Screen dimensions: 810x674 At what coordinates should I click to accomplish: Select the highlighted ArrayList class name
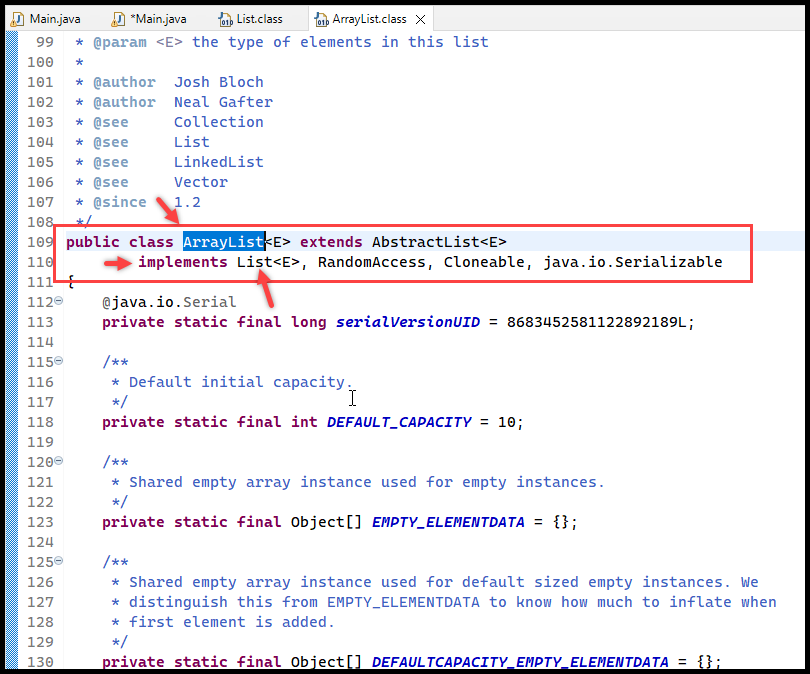tap(223, 241)
